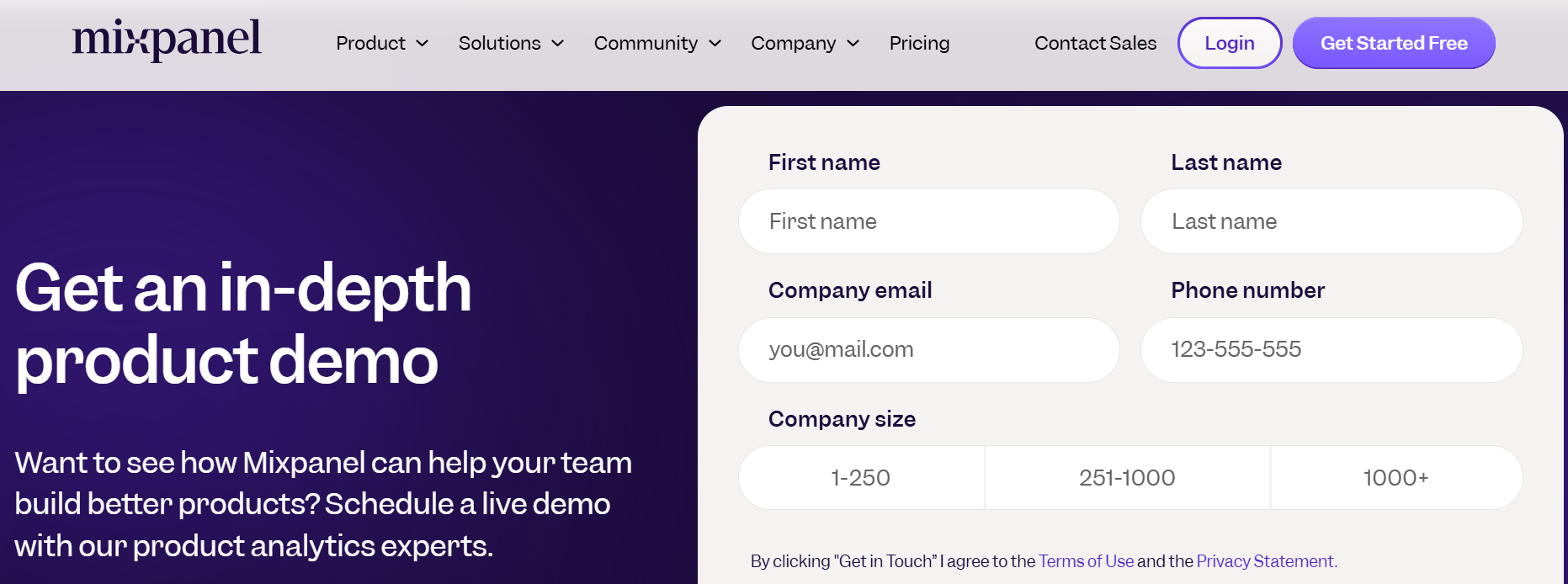The image size is (1568, 584).
Task: Select the Company email input
Action: [x=928, y=349]
